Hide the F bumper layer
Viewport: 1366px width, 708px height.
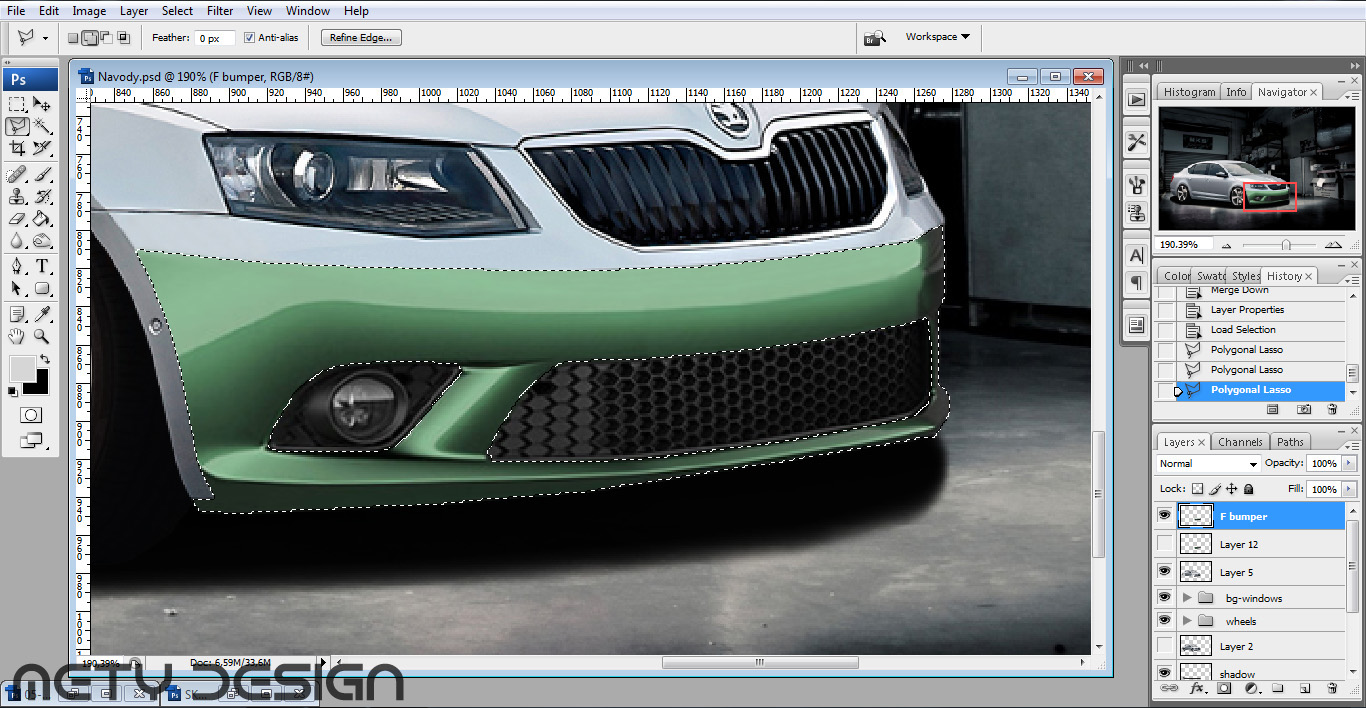point(1164,515)
